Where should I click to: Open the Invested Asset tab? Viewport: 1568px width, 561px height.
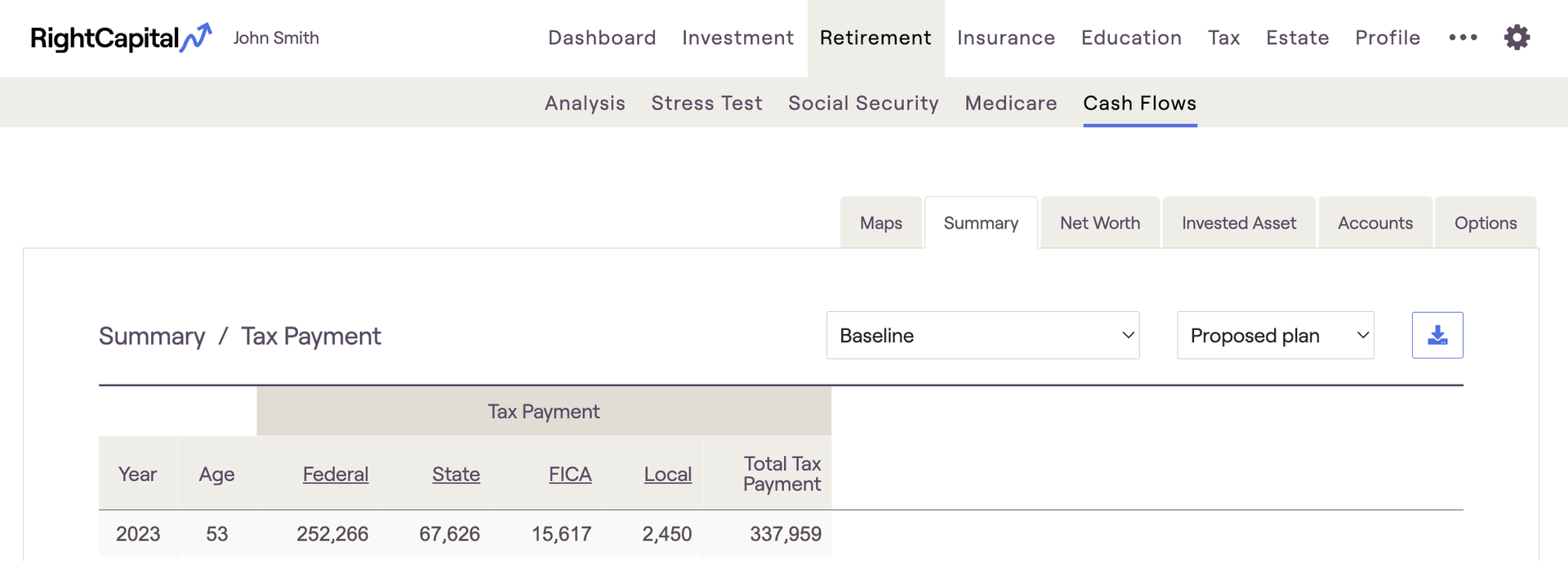pyautogui.click(x=1238, y=223)
